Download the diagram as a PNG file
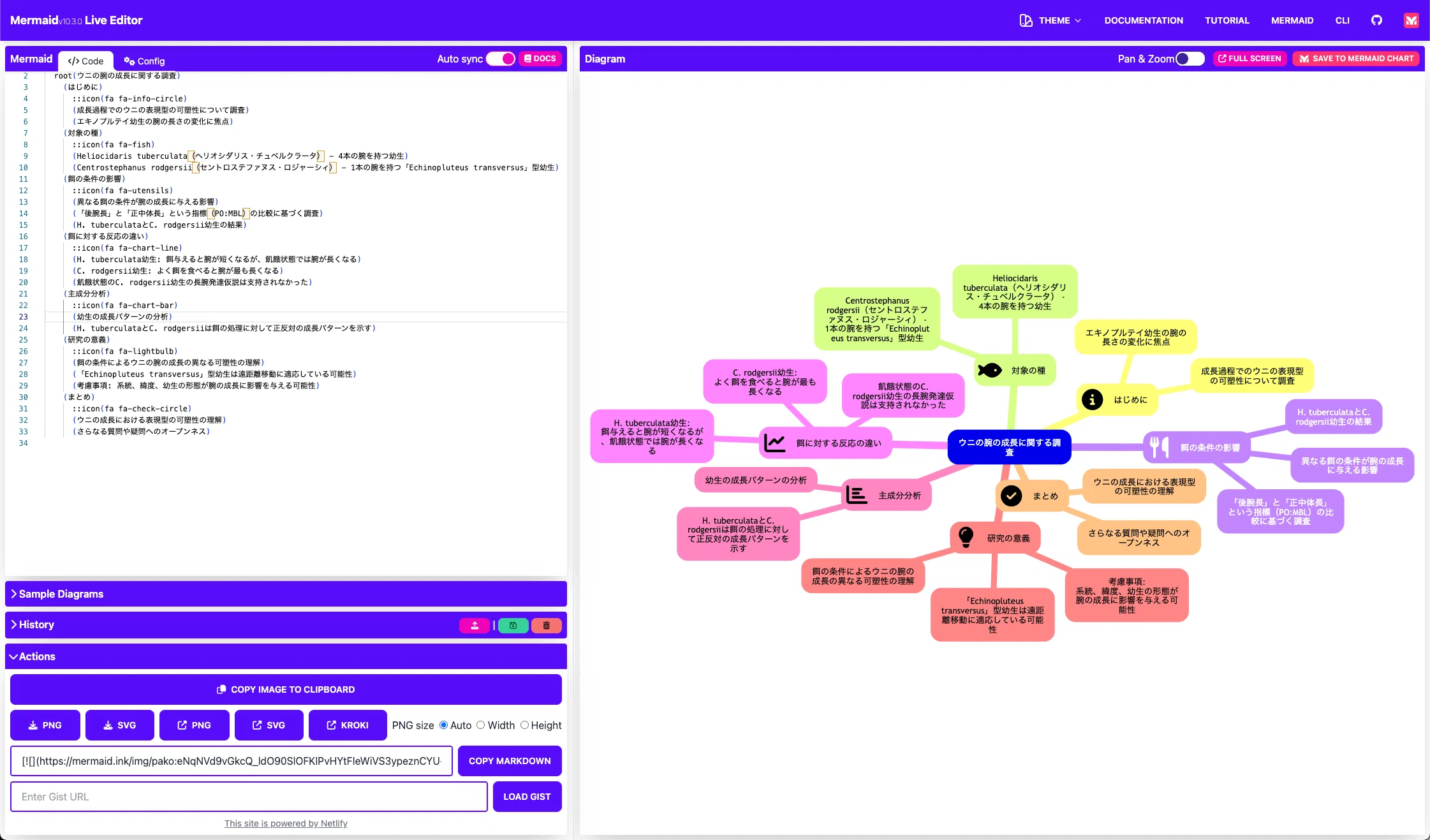This screenshot has height=840, width=1430. click(x=45, y=725)
